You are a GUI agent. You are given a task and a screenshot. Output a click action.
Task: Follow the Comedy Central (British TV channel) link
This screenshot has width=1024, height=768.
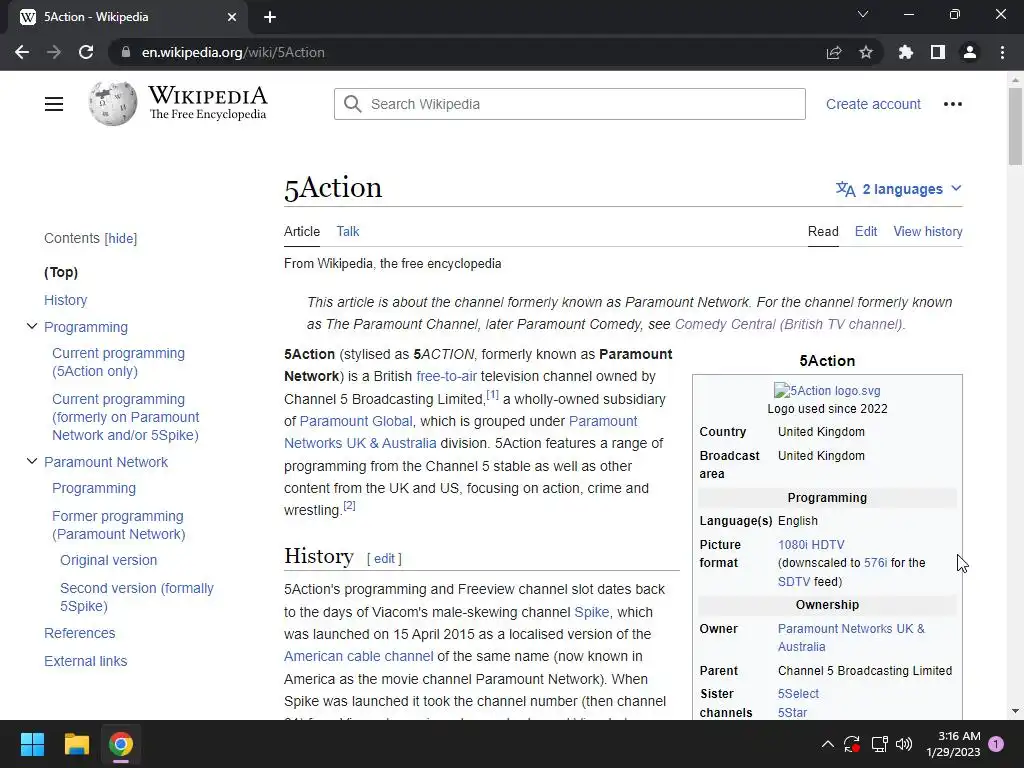(790, 324)
